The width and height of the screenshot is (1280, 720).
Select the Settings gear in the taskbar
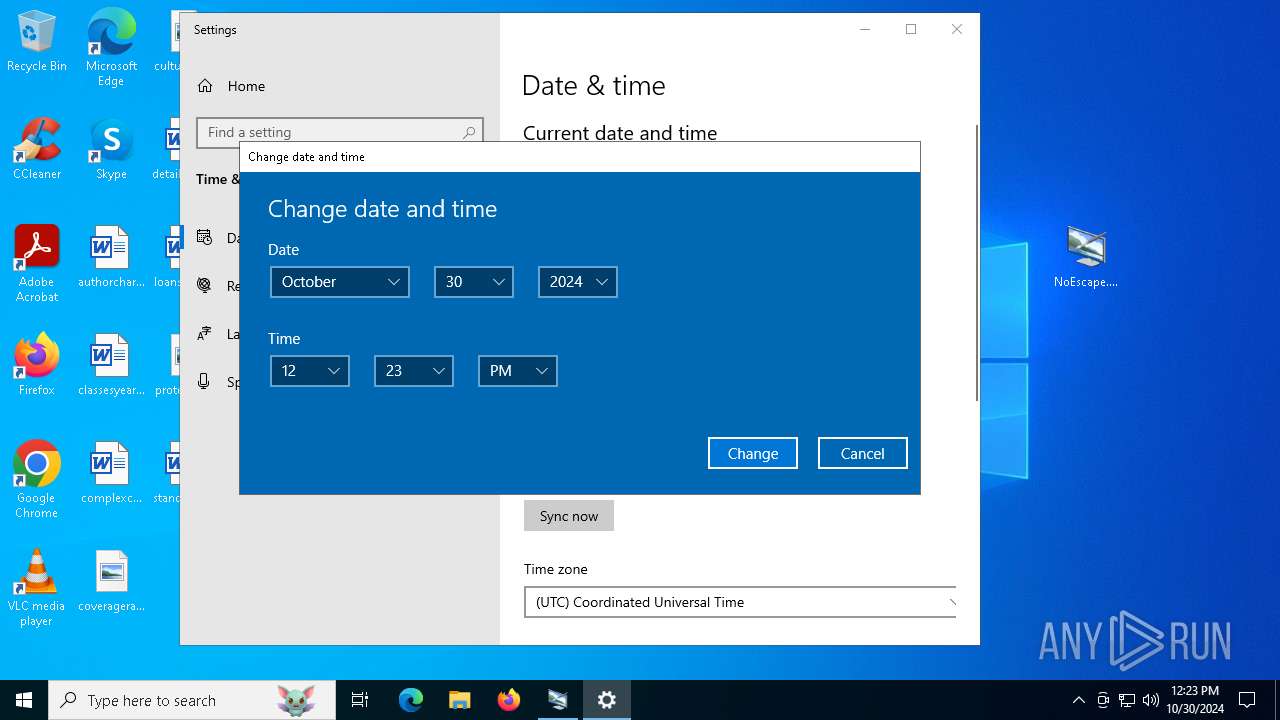pyautogui.click(x=607, y=700)
